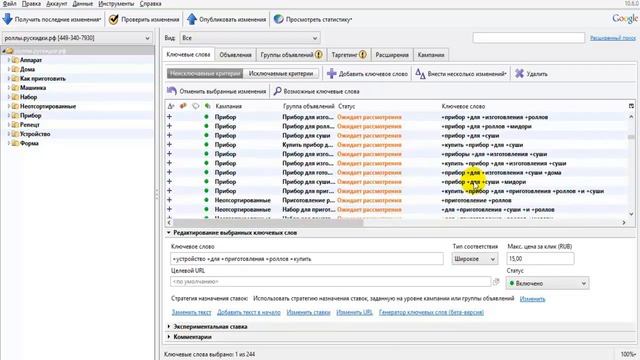
Task: Click the 'Расширенный поиск' link
Action: (613, 38)
